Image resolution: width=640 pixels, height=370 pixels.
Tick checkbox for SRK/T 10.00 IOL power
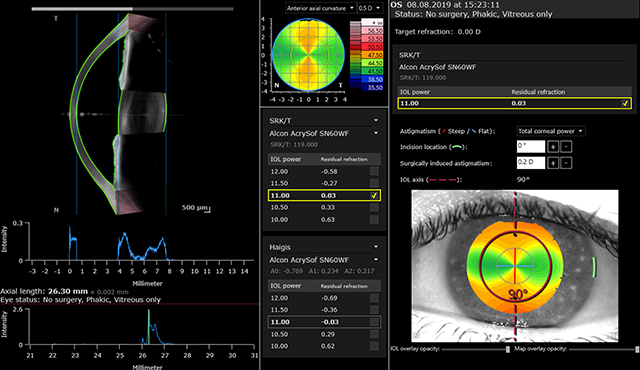point(374,219)
